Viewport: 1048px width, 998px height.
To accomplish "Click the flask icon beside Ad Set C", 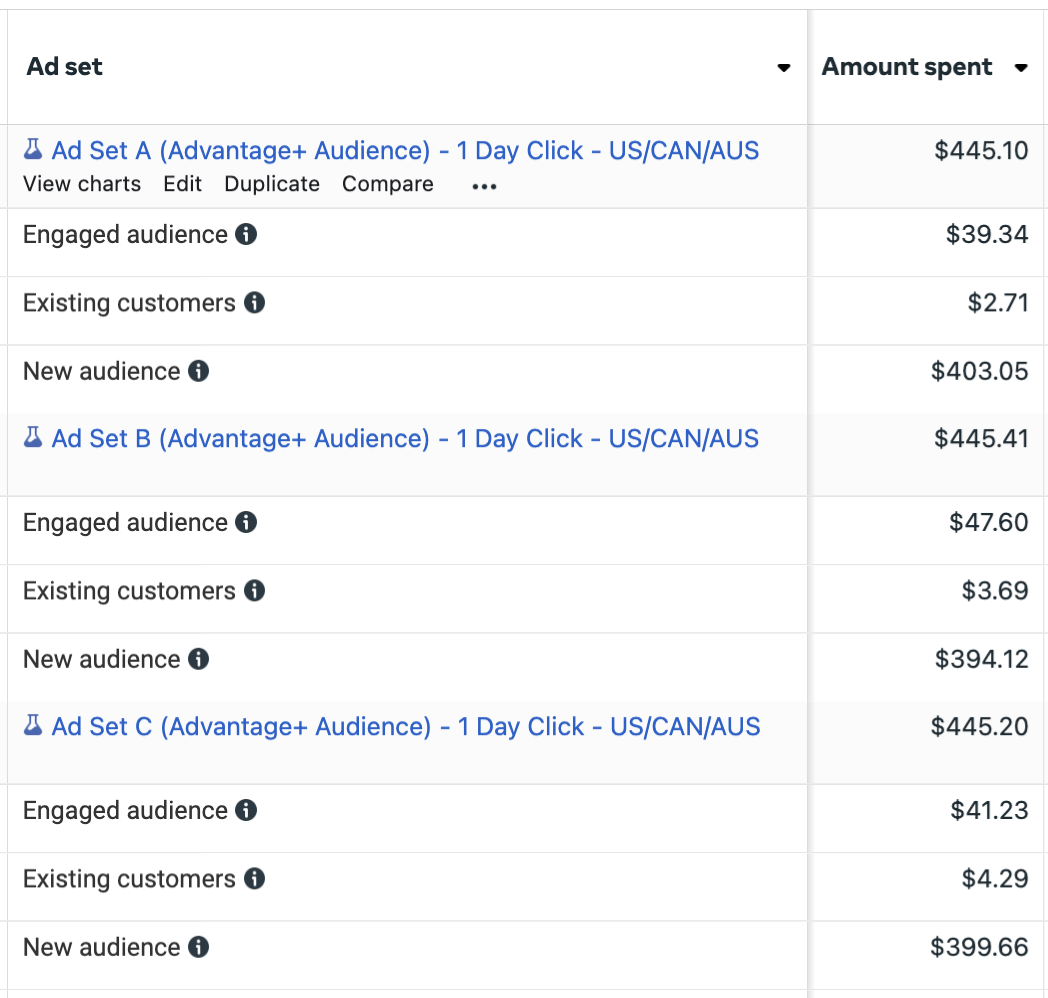I will coord(33,725).
